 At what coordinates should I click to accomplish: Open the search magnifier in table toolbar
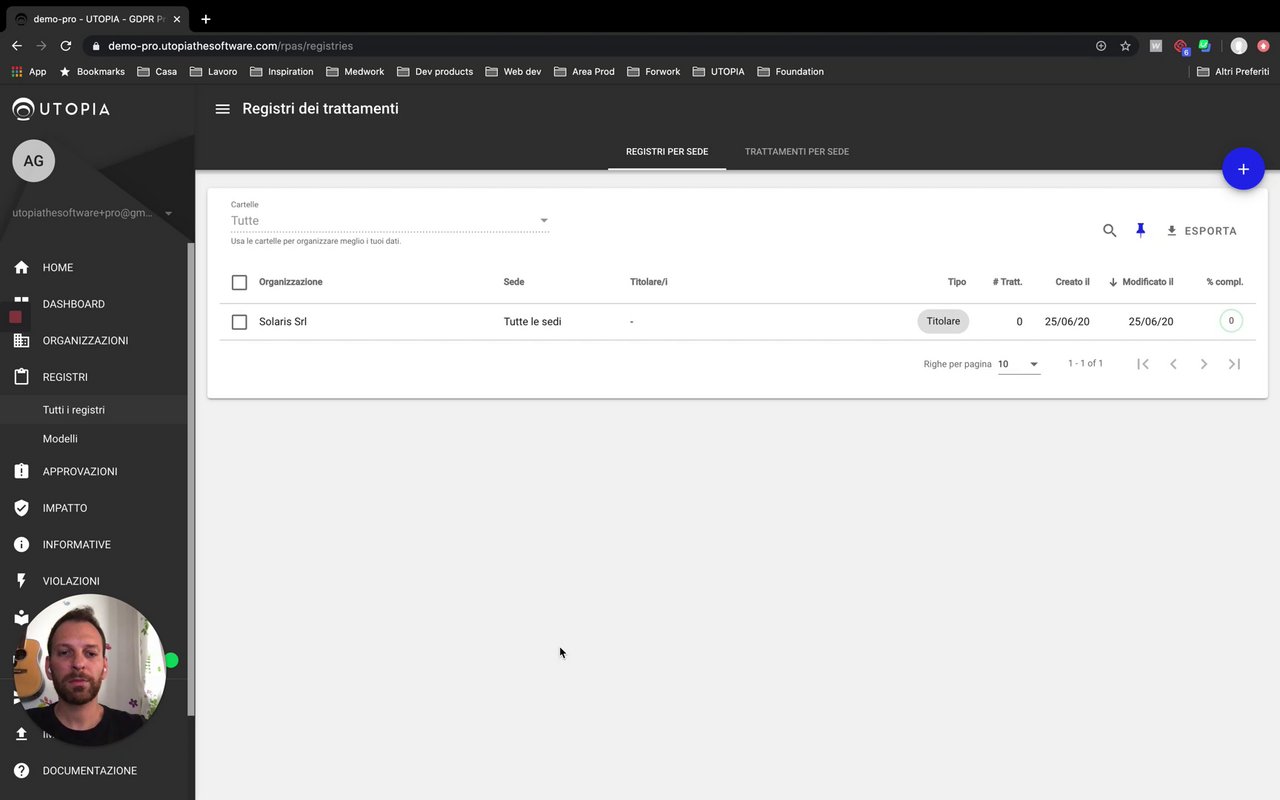point(1109,231)
